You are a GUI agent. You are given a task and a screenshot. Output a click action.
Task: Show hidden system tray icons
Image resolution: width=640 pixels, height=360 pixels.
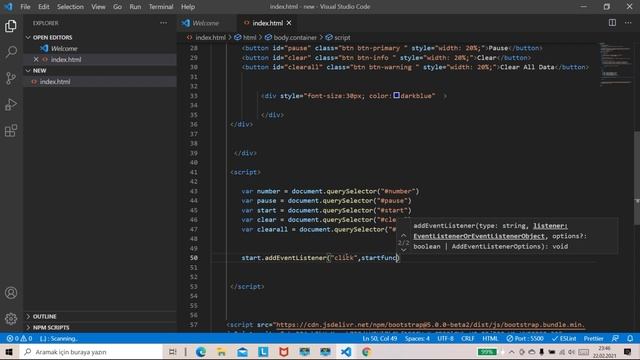511,352
